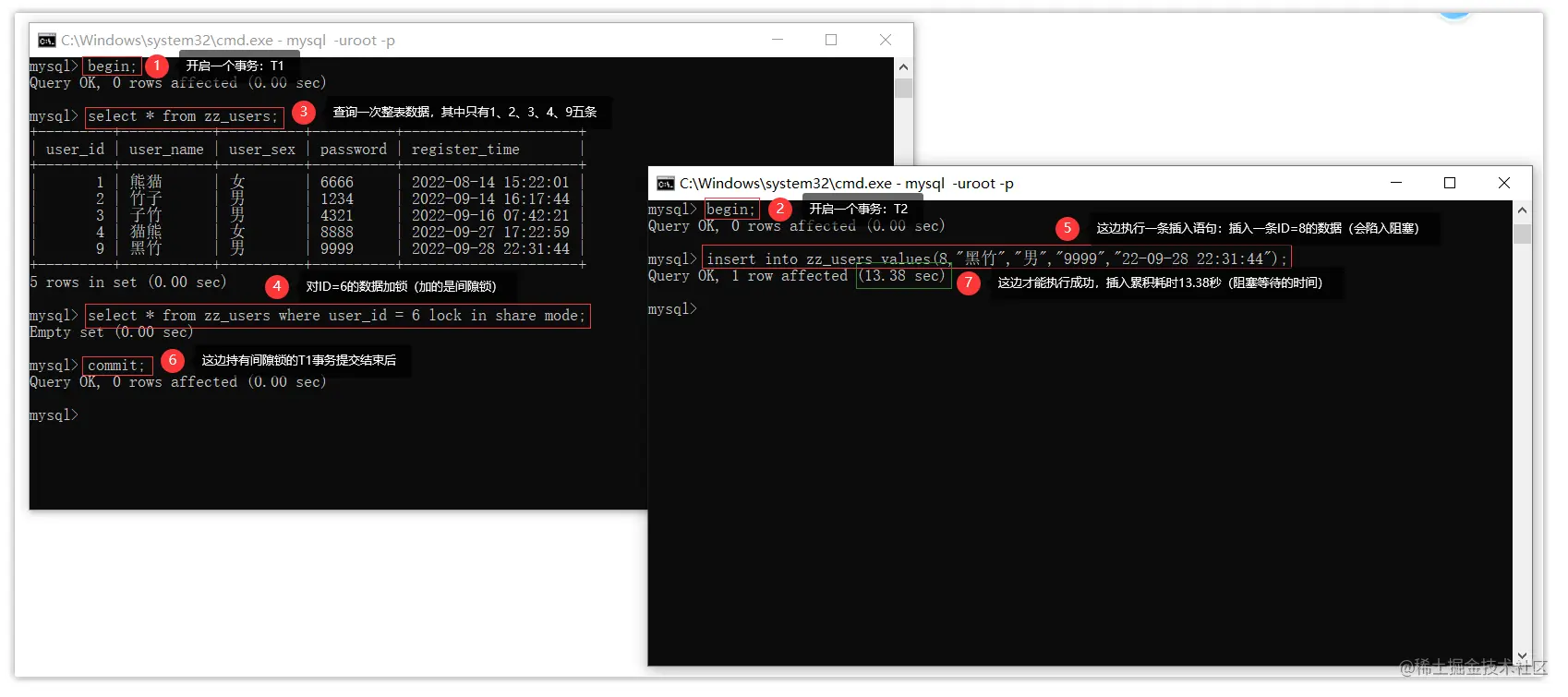Click password value '6666'

337,183
